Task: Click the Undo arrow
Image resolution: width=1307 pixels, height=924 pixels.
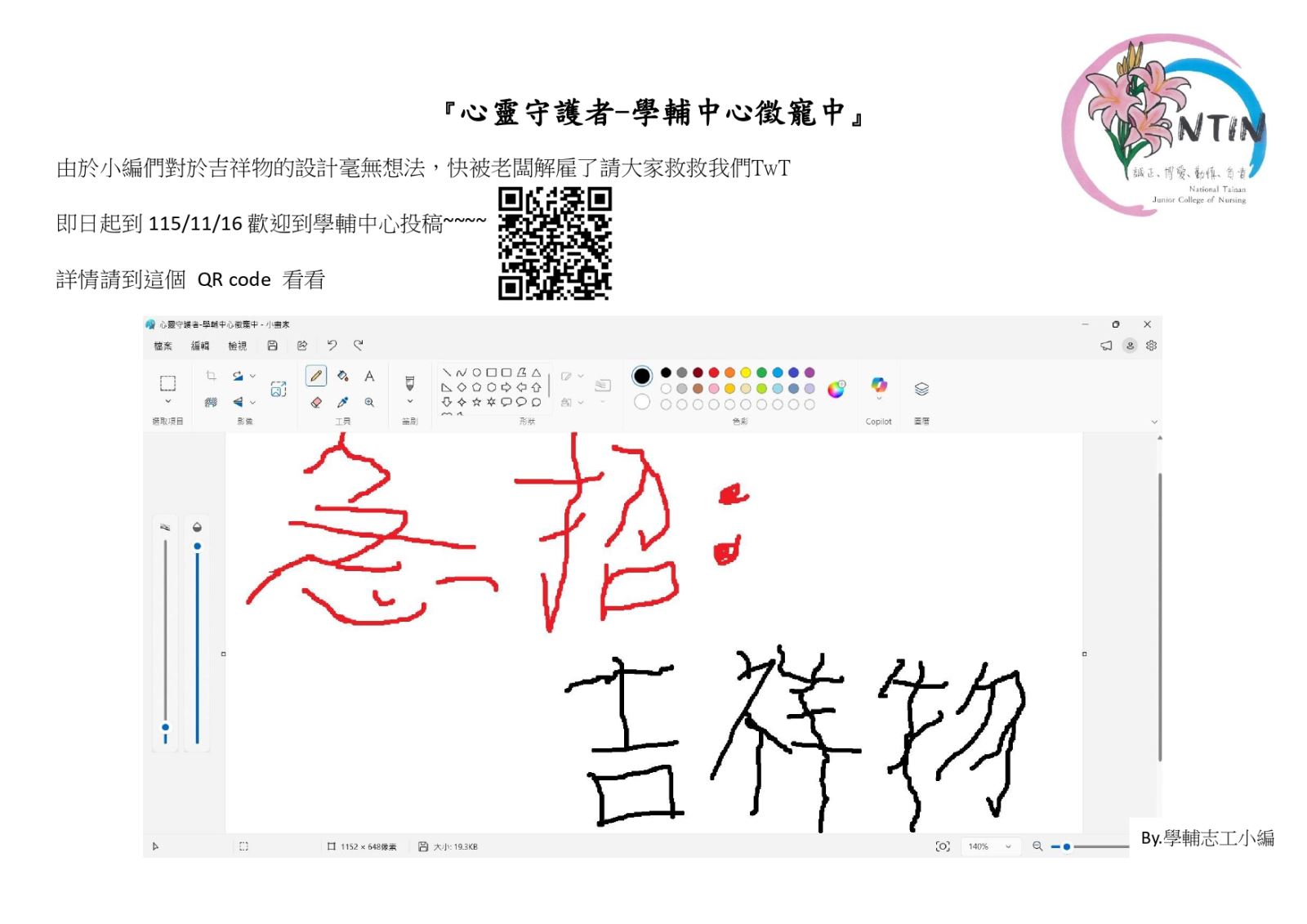Action: [x=332, y=346]
